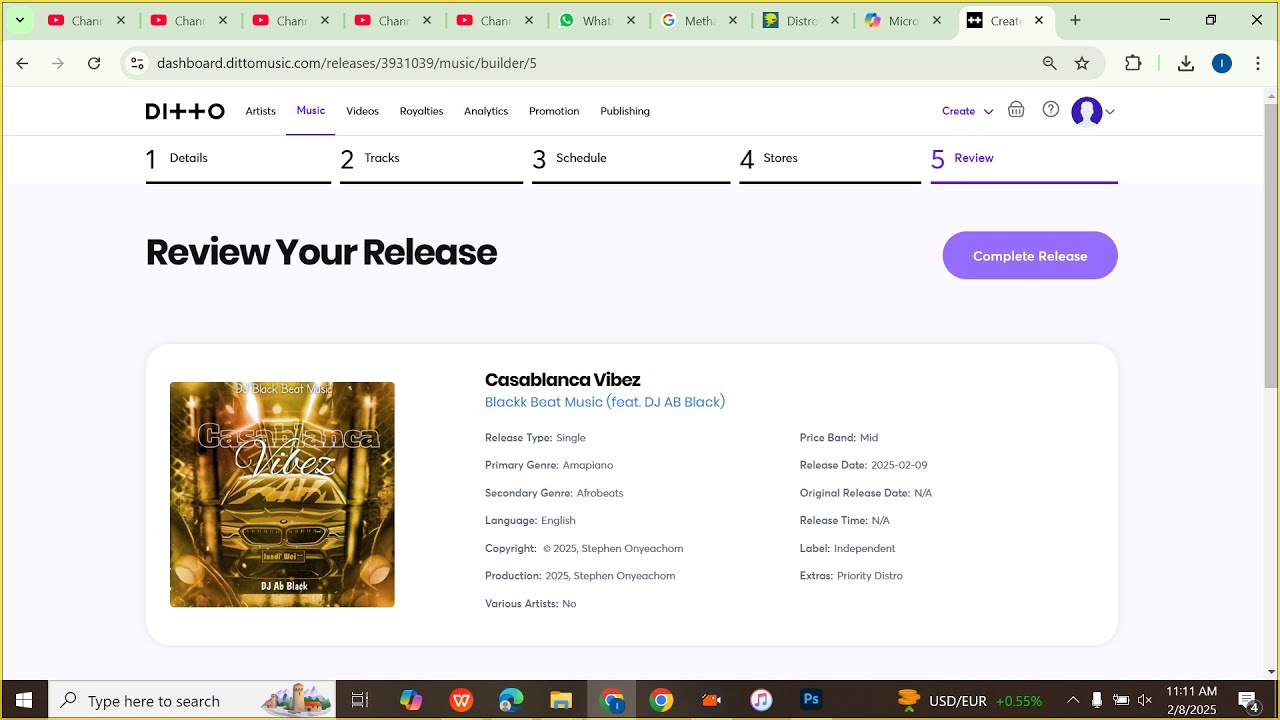Click the taskbar search box
This screenshot has height=720, width=1280.
(x=194, y=700)
